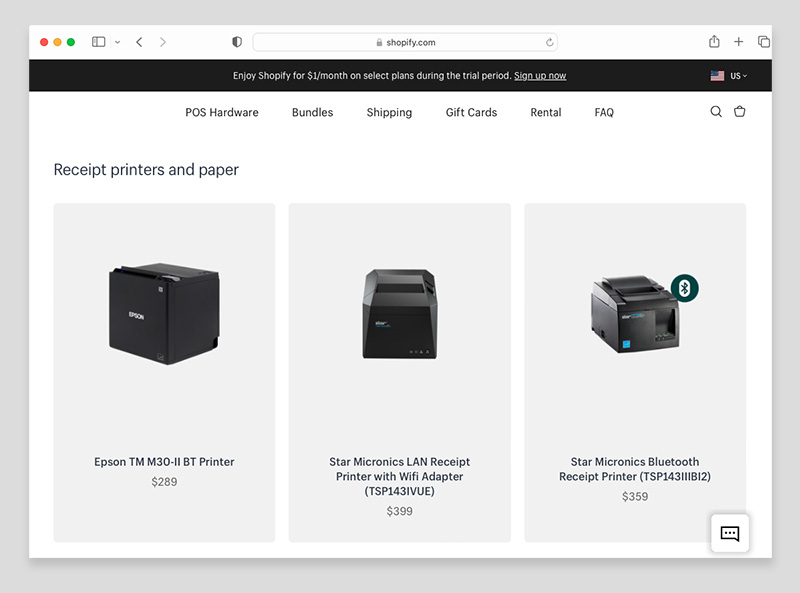This screenshot has height=593, width=800.
Task: Click Receipt printers and paper heading
Action: tap(146, 169)
